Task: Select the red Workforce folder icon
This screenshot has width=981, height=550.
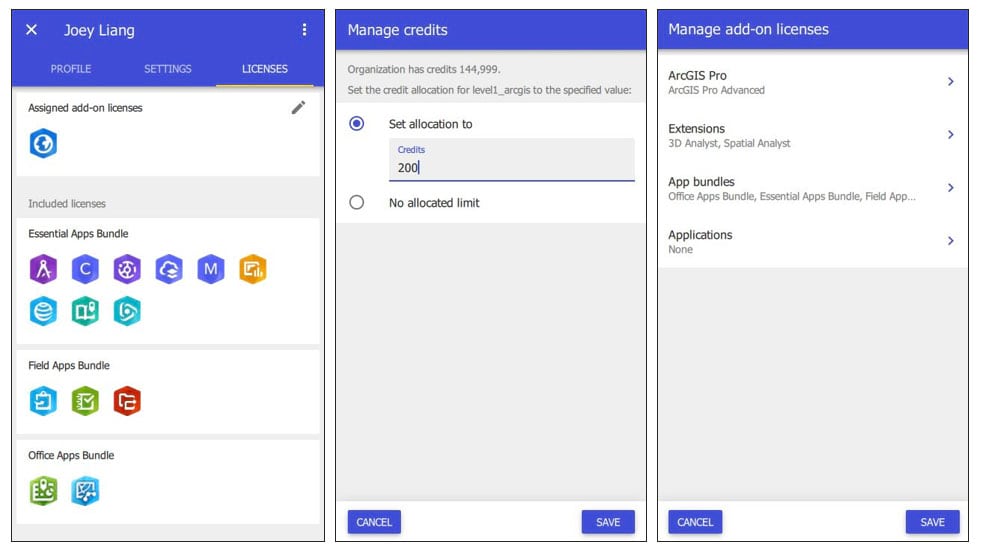Action: [x=127, y=401]
